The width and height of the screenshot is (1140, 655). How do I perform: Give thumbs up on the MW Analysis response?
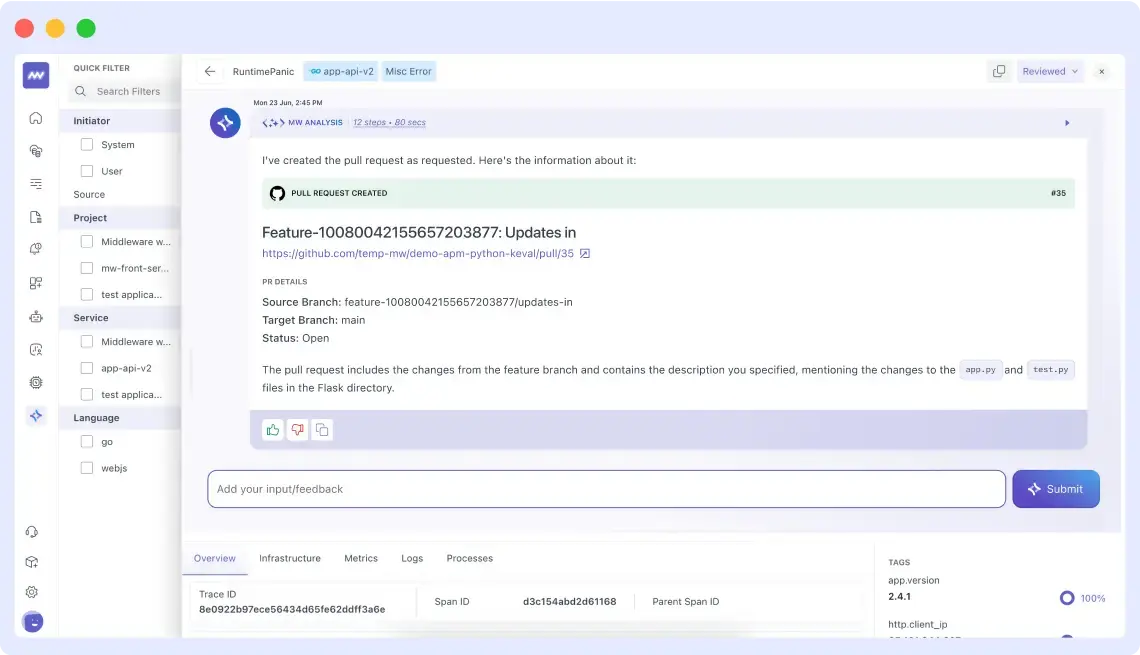(x=272, y=429)
